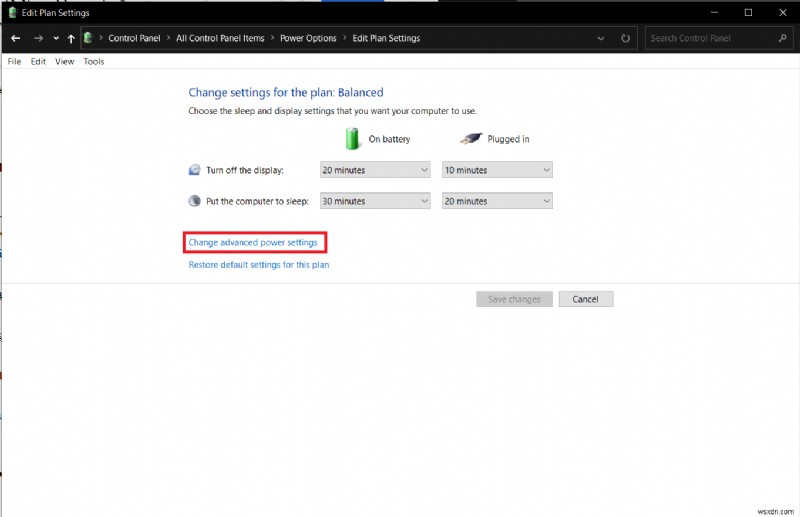
Task: Click Restore default settings for this plan
Action: [x=259, y=265]
